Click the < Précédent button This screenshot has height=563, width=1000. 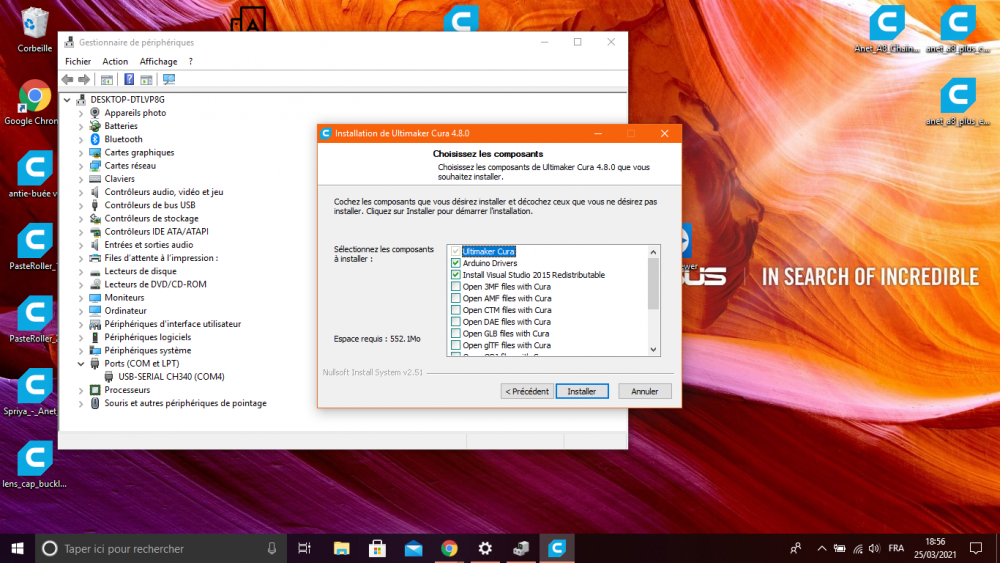(x=527, y=391)
